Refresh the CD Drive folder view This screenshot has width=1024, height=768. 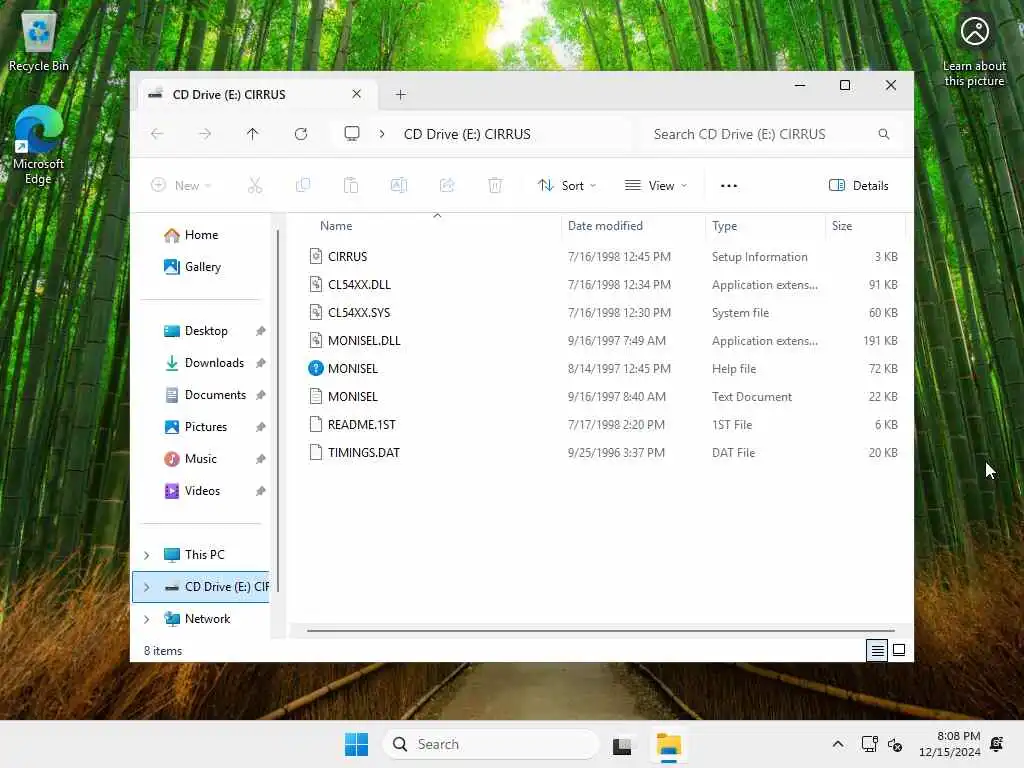(301, 134)
